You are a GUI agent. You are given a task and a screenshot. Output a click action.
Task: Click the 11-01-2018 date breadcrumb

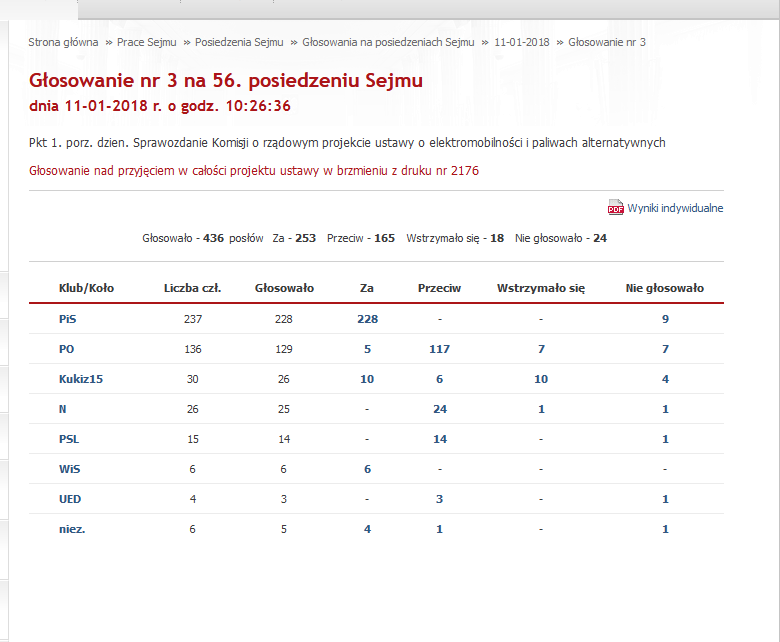(x=522, y=42)
